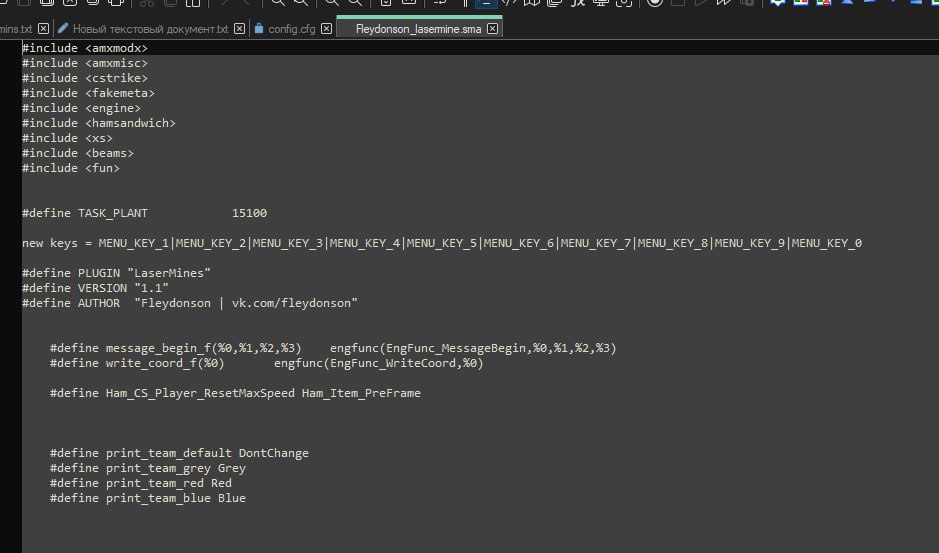Click the vk.com/fleydonson author string
This screenshot has width=939, height=553.
tap(291, 303)
